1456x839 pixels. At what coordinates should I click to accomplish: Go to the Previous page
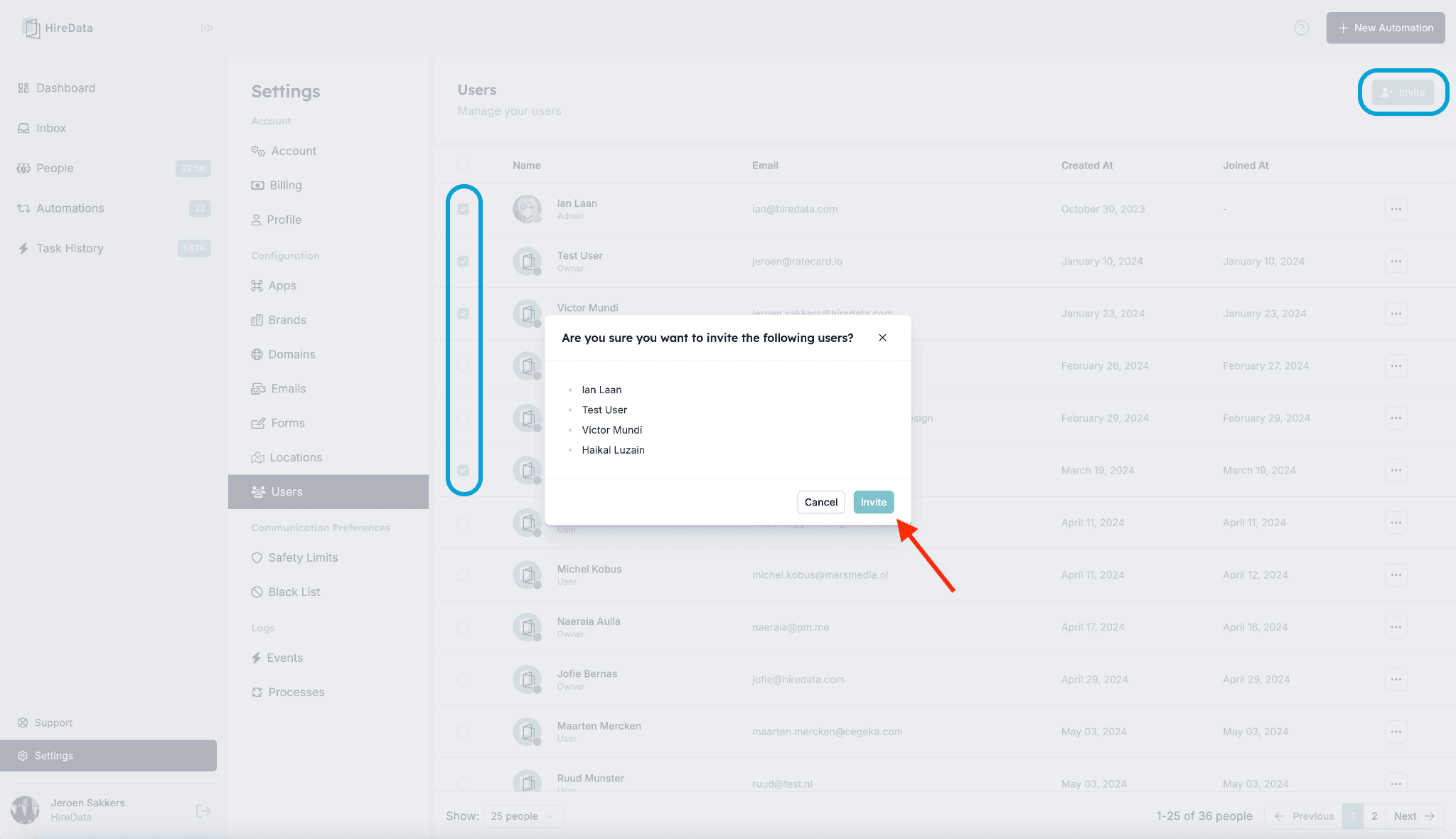(x=1304, y=816)
